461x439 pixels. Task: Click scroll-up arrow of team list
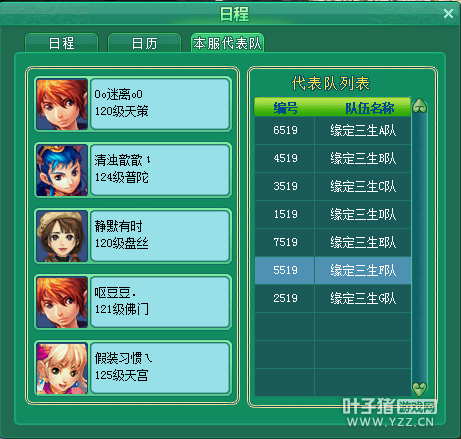[419, 106]
